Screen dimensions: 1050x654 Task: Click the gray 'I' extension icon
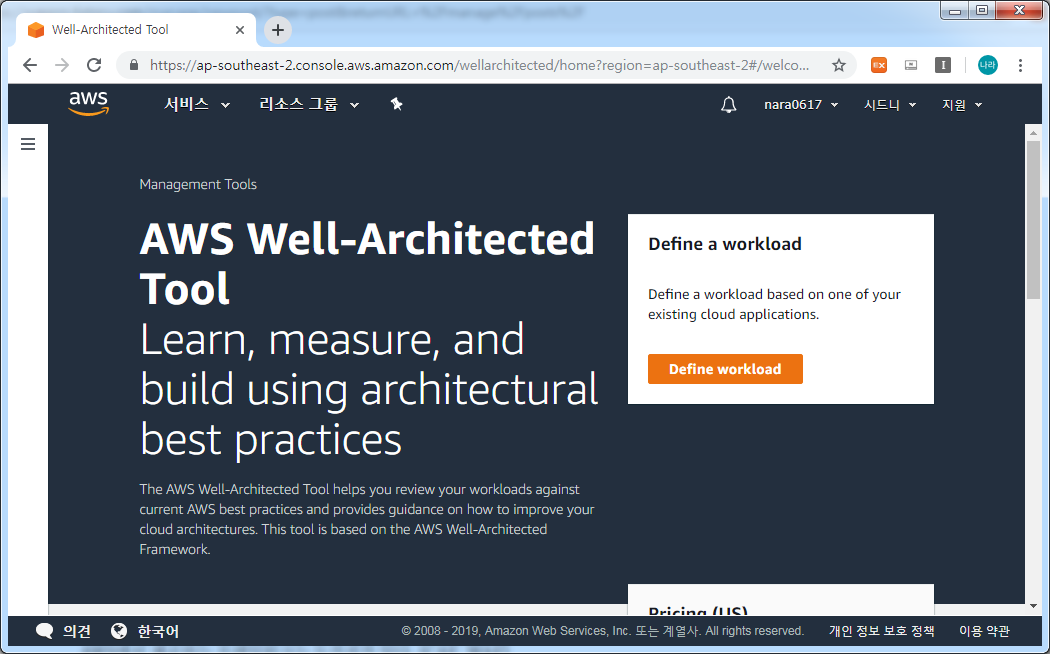point(943,65)
